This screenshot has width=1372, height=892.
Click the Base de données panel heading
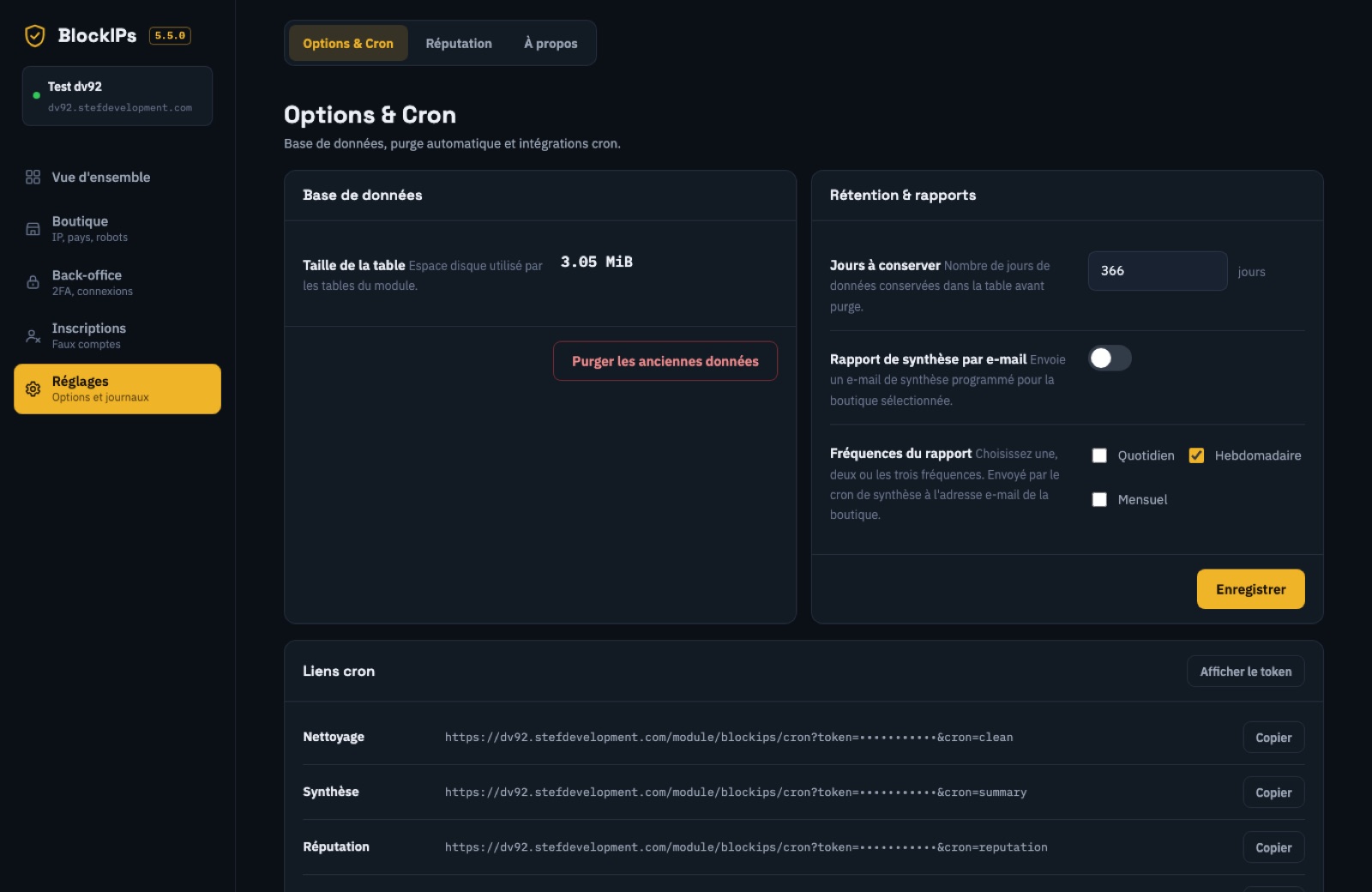point(363,195)
